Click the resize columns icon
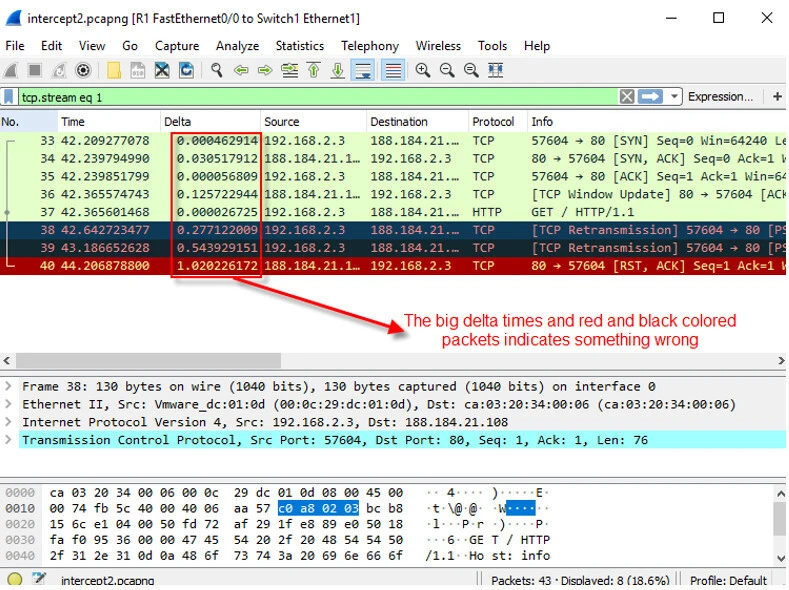Viewport: 789px width, 590px height. click(495, 70)
